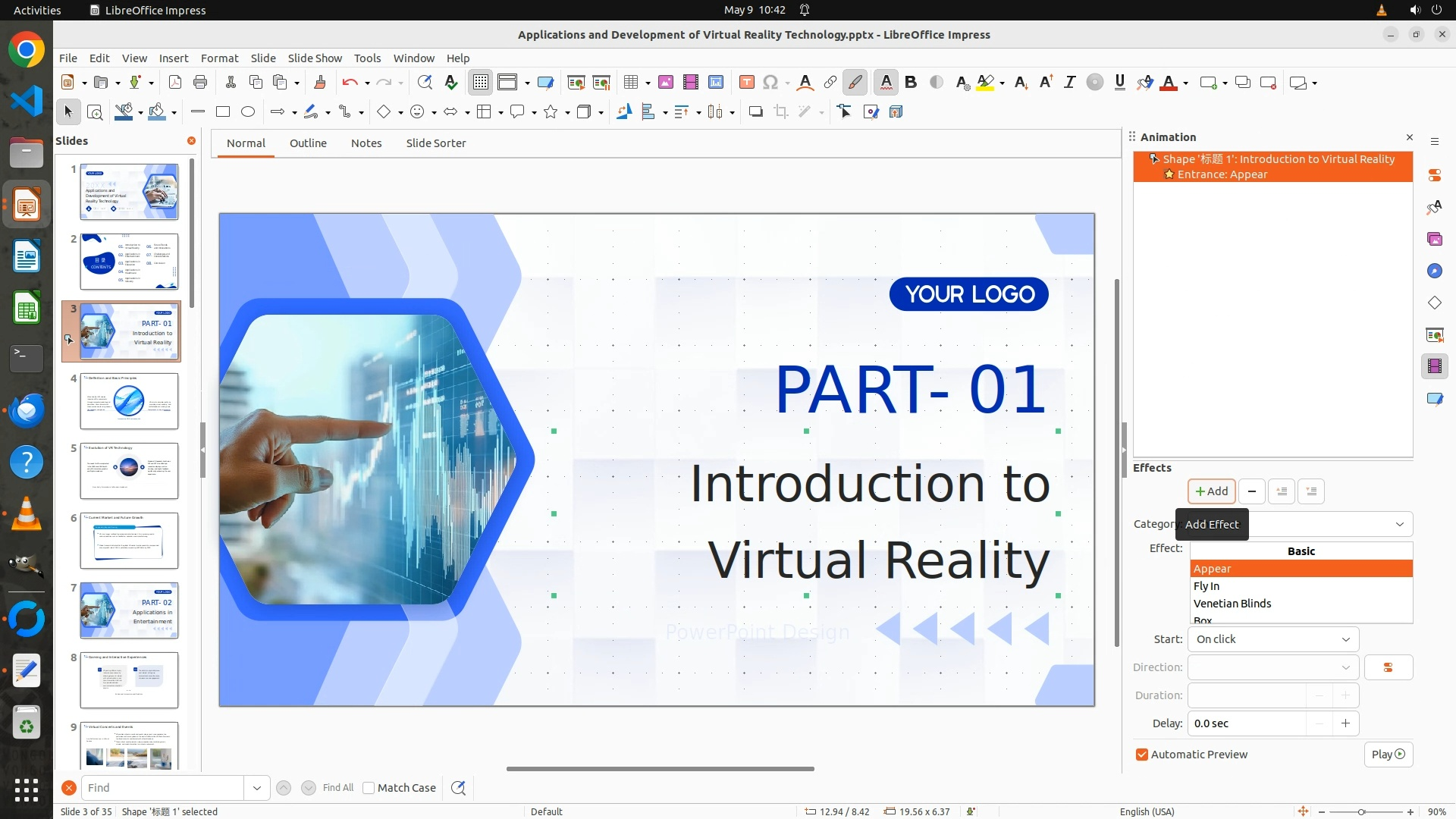Open the Start dropdown showing On click
This screenshot has height=819, width=1456.
pos(1272,639)
